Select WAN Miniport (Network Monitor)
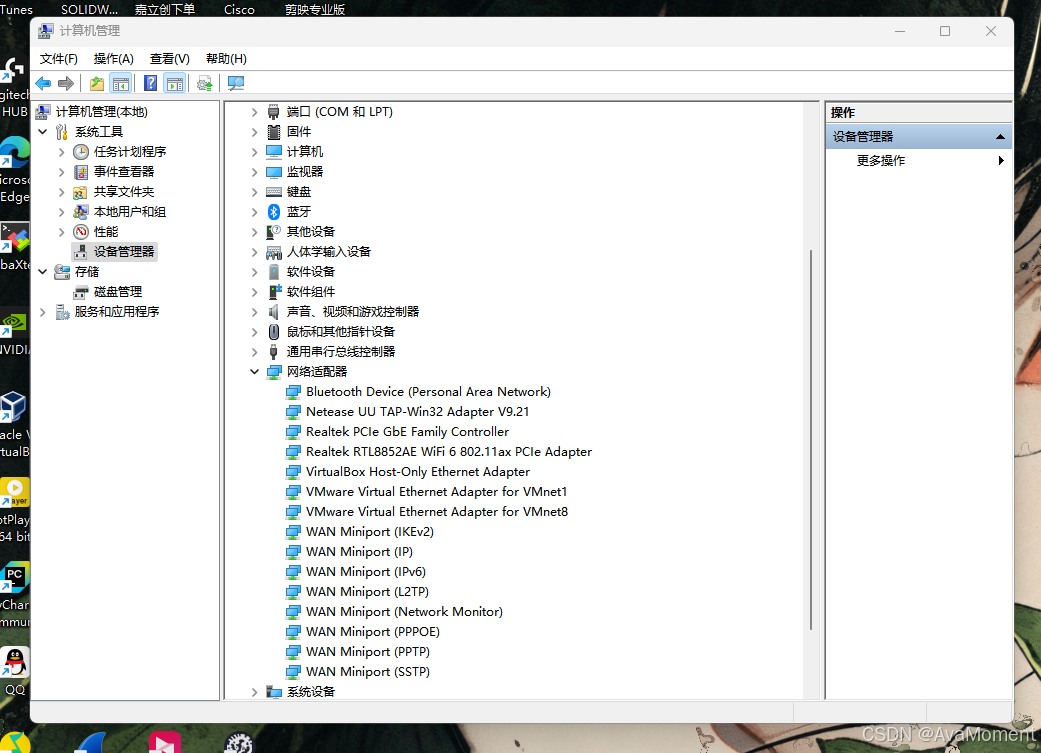 pyautogui.click(x=404, y=612)
